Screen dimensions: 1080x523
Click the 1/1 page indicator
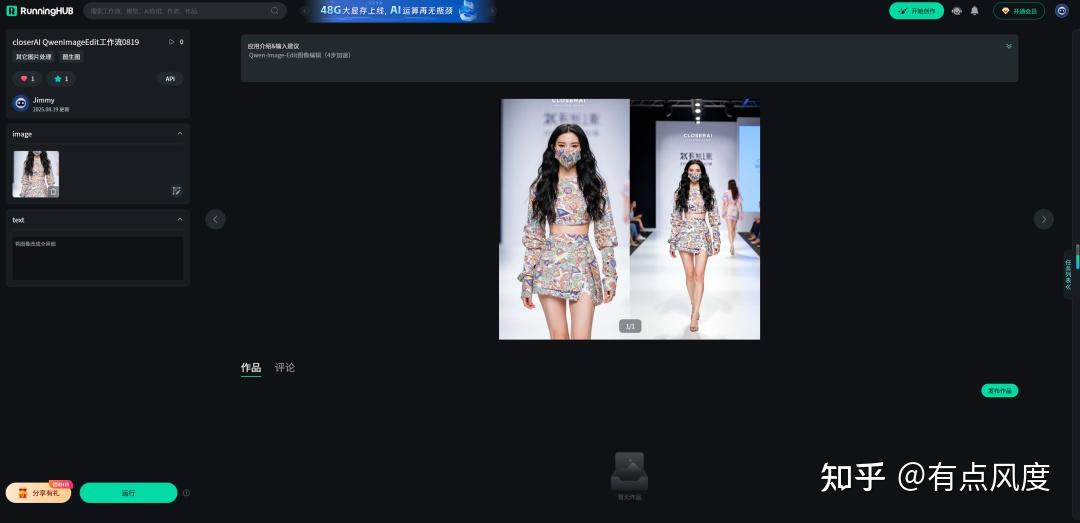(x=630, y=326)
